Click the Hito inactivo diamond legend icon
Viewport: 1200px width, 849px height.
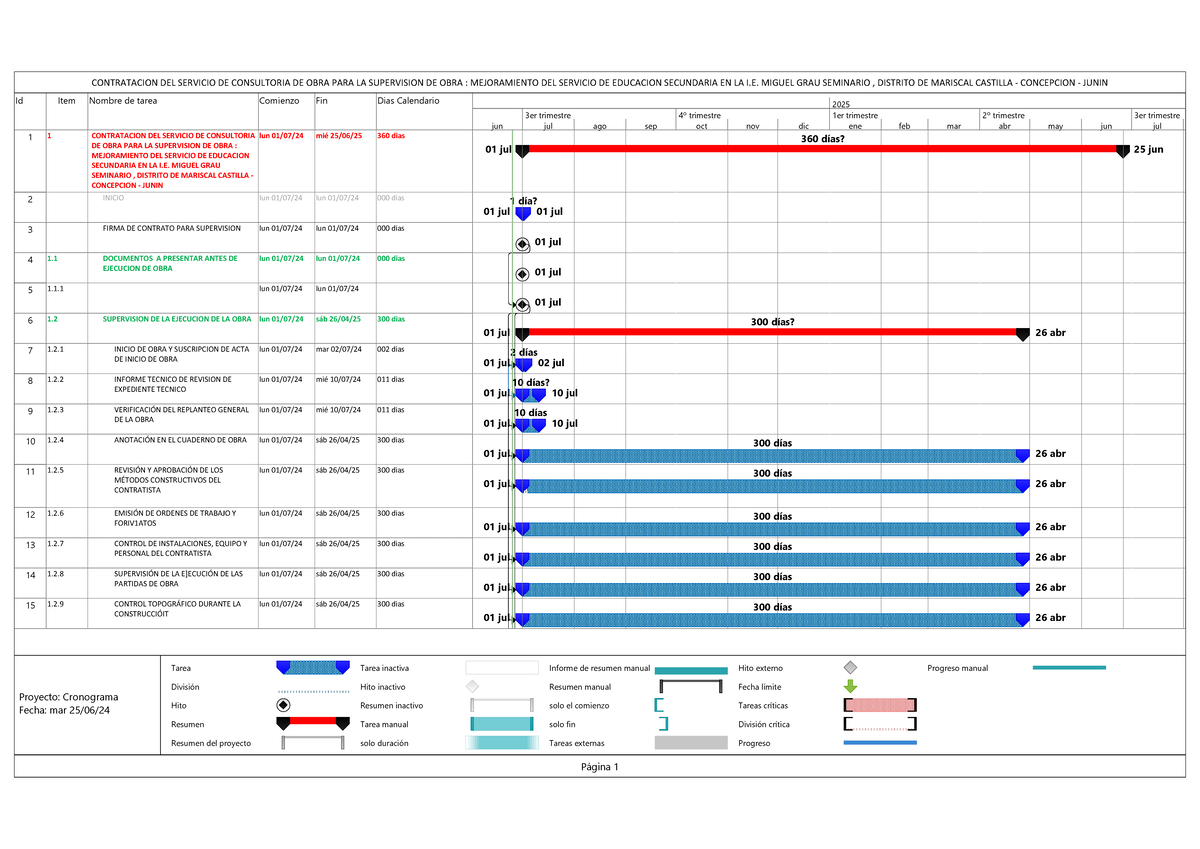coord(473,687)
